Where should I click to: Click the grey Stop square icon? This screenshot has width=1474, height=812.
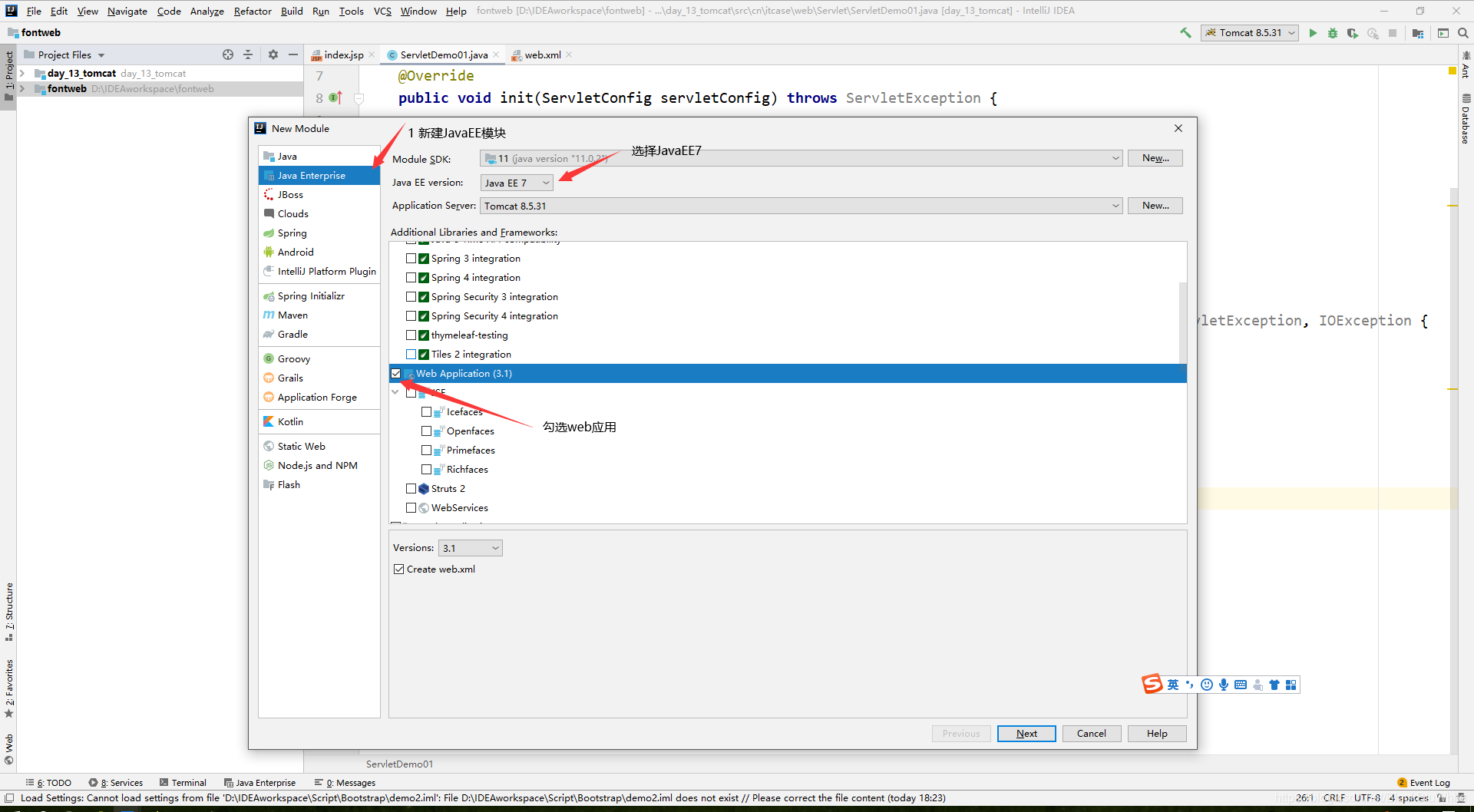[1393, 33]
